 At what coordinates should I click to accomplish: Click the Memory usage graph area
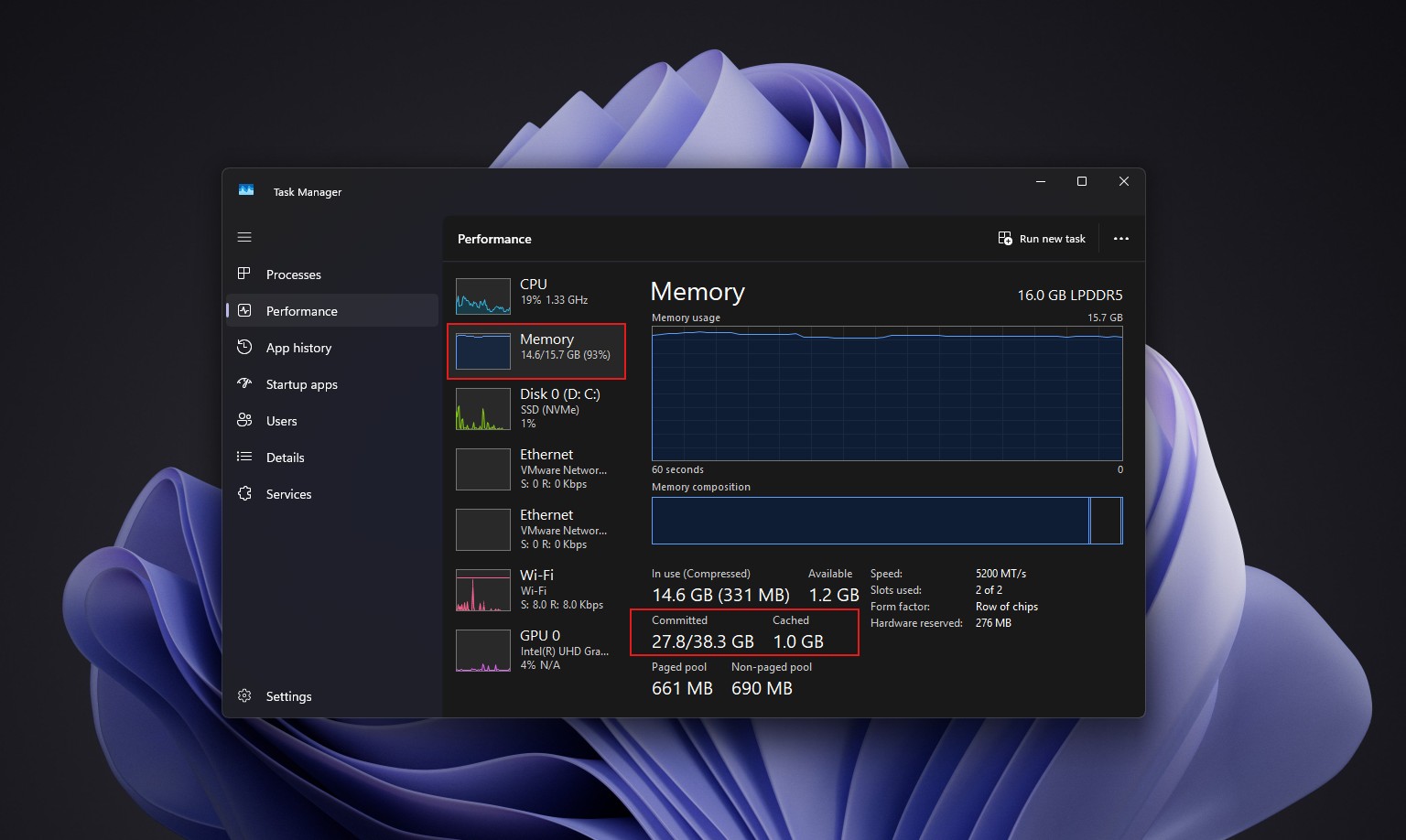887,393
